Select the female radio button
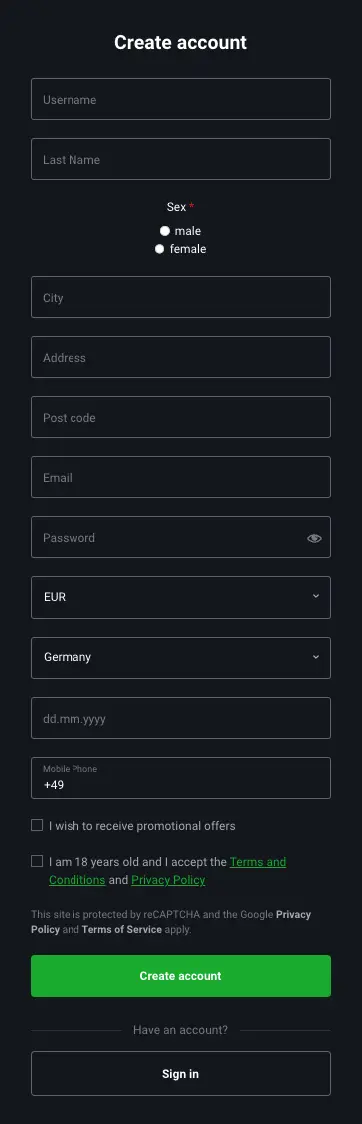Image resolution: width=362 pixels, height=1124 pixels. coord(160,249)
